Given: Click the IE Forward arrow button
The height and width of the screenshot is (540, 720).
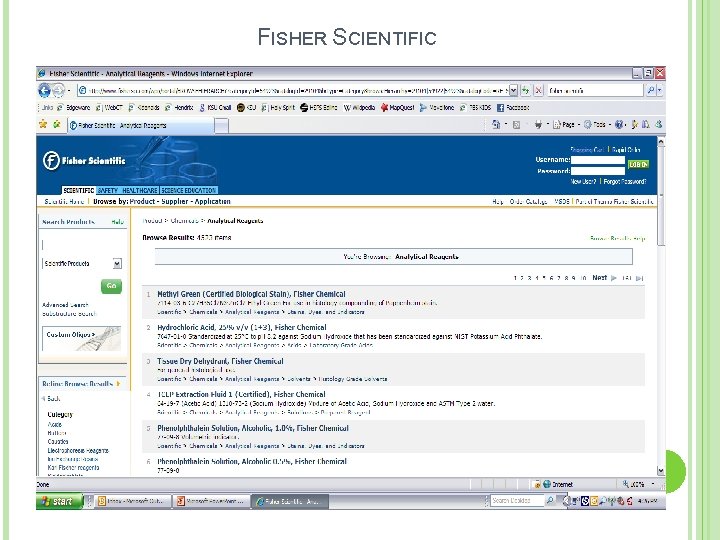Looking at the screenshot, I should (58, 90).
